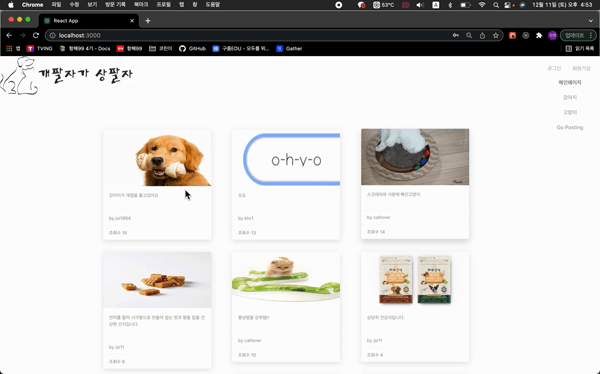The width and height of the screenshot is (600, 374).
Task: Click the "조회수 4" view count
Action: coord(375,355)
